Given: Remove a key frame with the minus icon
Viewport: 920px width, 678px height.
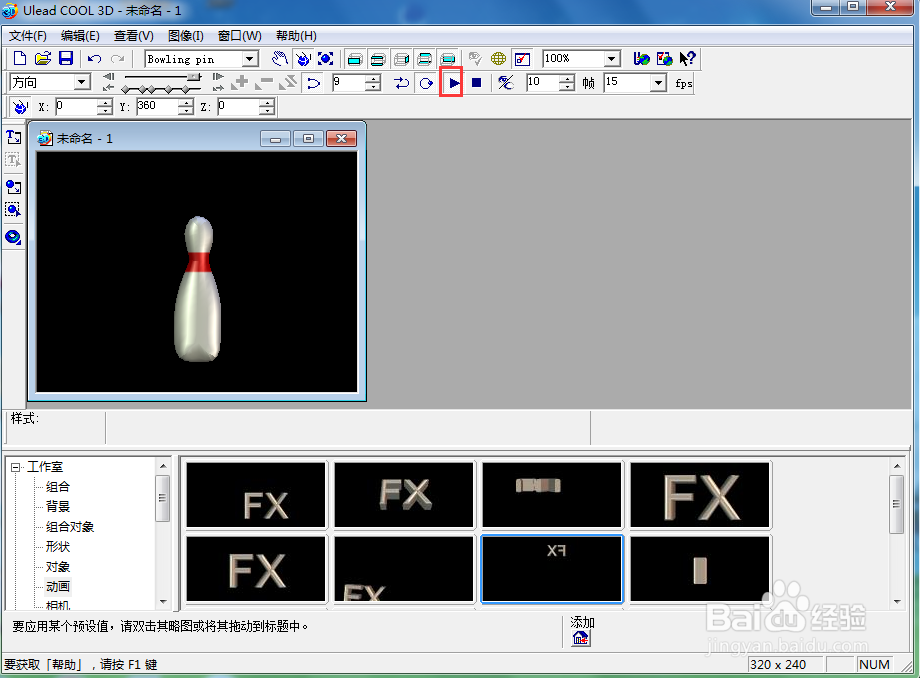Looking at the screenshot, I should pos(264,83).
